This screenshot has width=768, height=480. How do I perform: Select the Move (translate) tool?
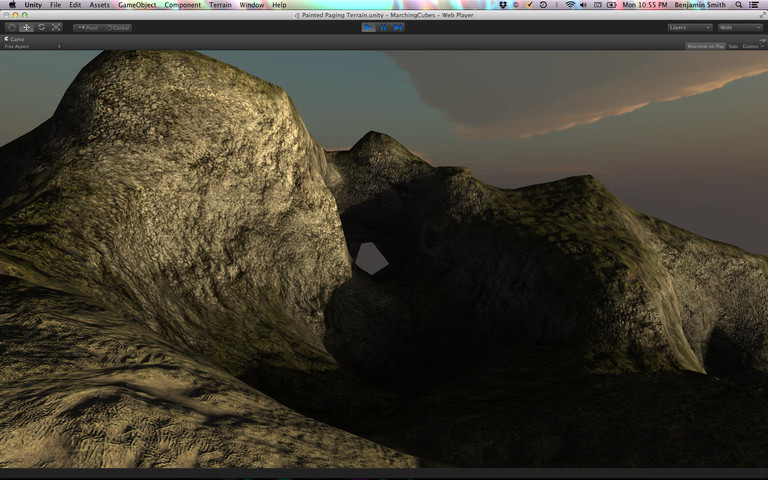pos(26,27)
